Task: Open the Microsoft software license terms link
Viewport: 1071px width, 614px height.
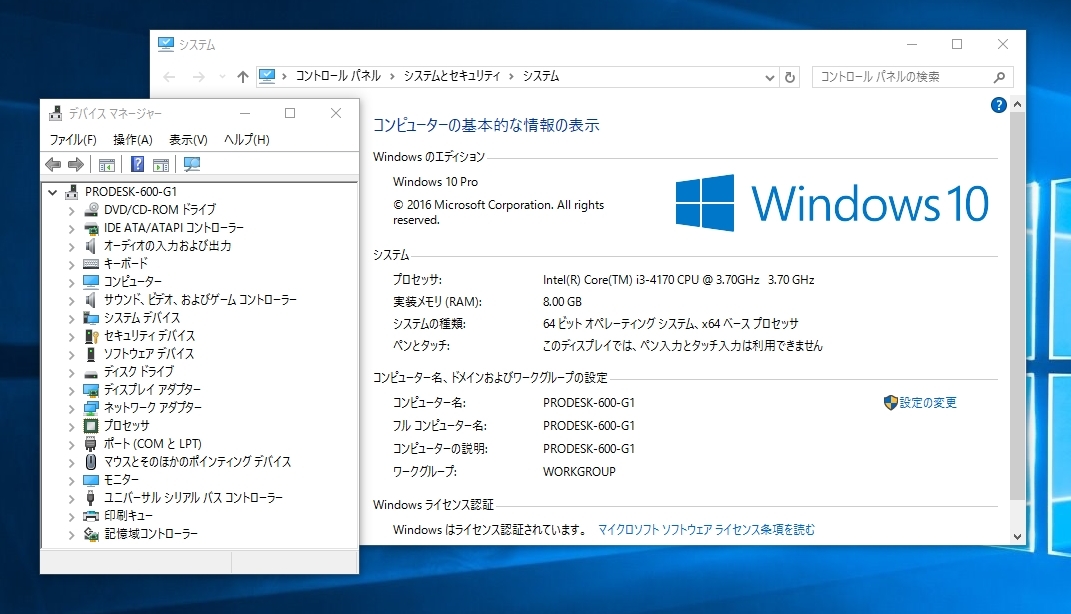Action: point(706,529)
